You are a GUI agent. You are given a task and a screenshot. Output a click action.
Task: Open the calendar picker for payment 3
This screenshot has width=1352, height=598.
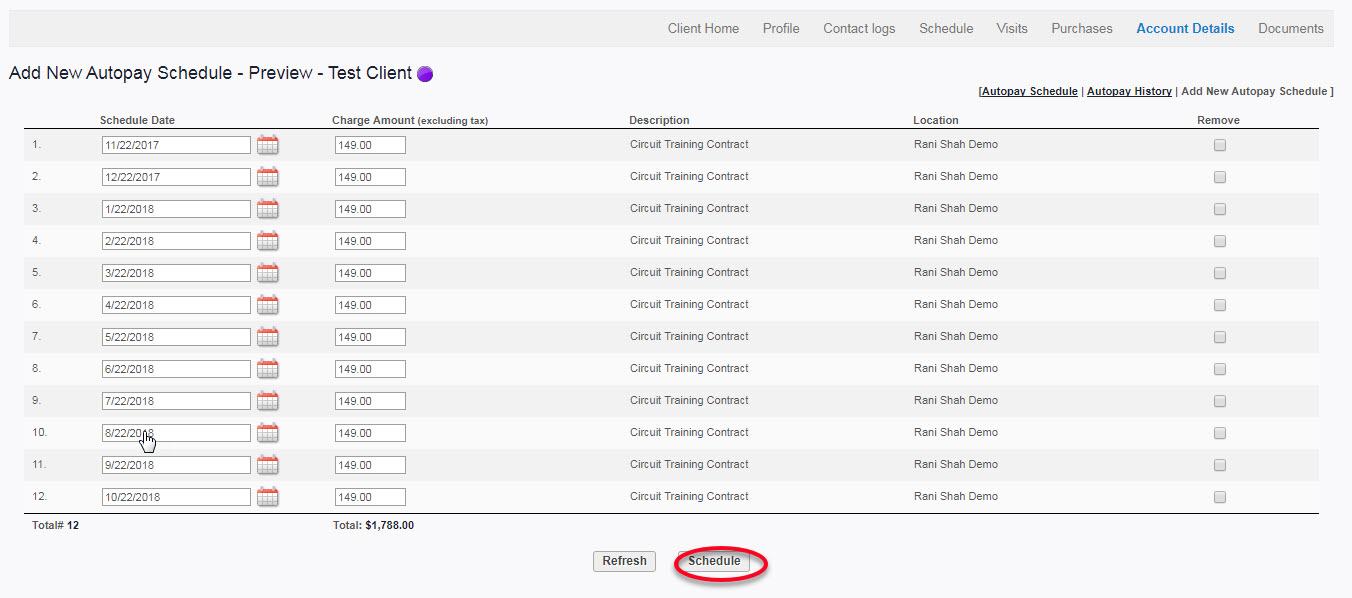click(x=267, y=208)
